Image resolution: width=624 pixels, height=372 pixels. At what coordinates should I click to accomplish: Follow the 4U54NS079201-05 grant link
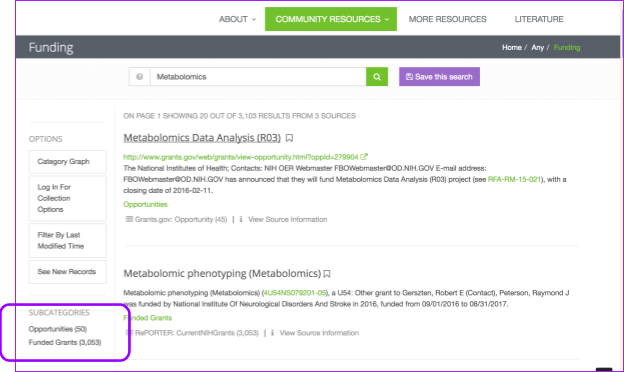(x=294, y=293)
